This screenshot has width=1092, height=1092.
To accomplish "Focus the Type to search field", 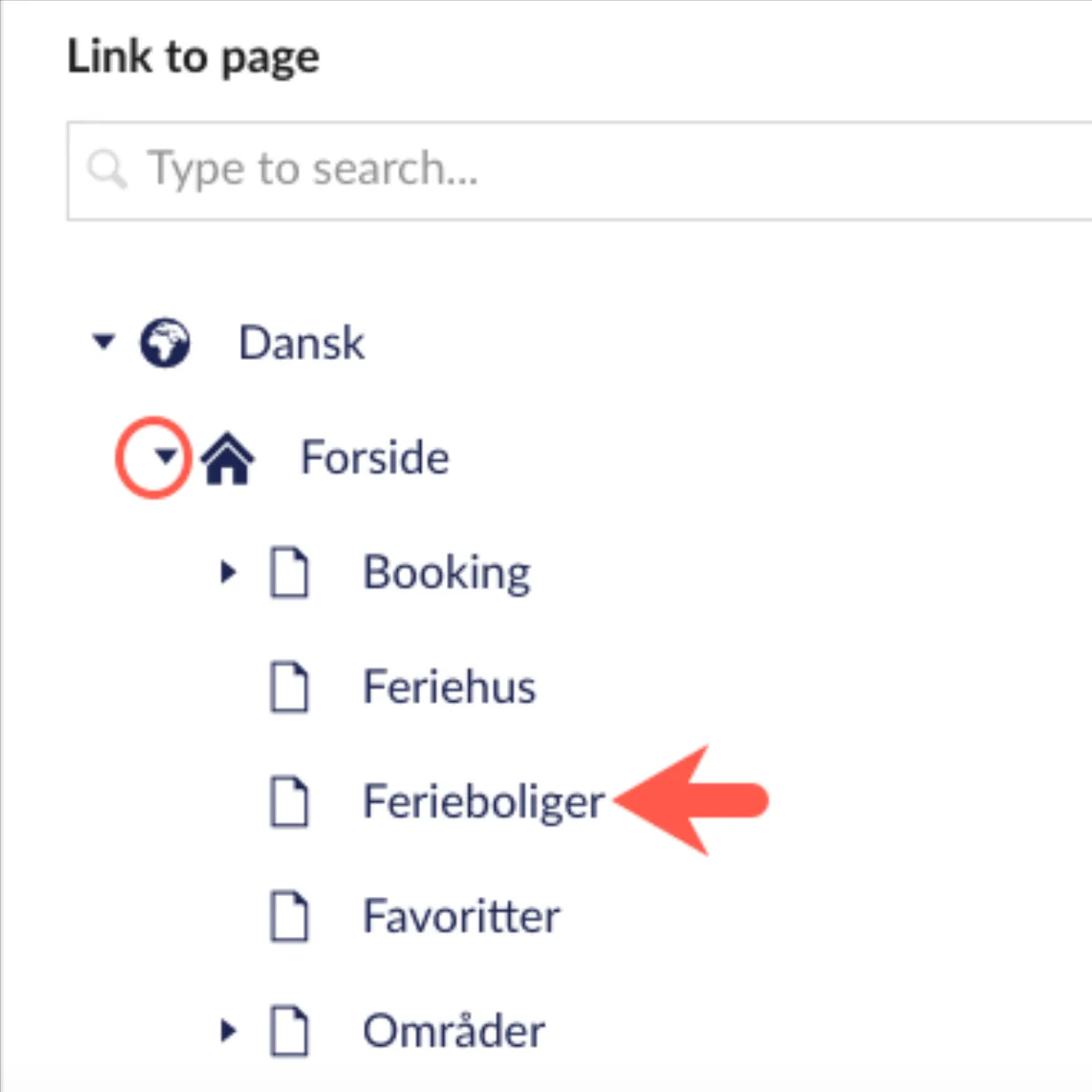I will (580, 170).
